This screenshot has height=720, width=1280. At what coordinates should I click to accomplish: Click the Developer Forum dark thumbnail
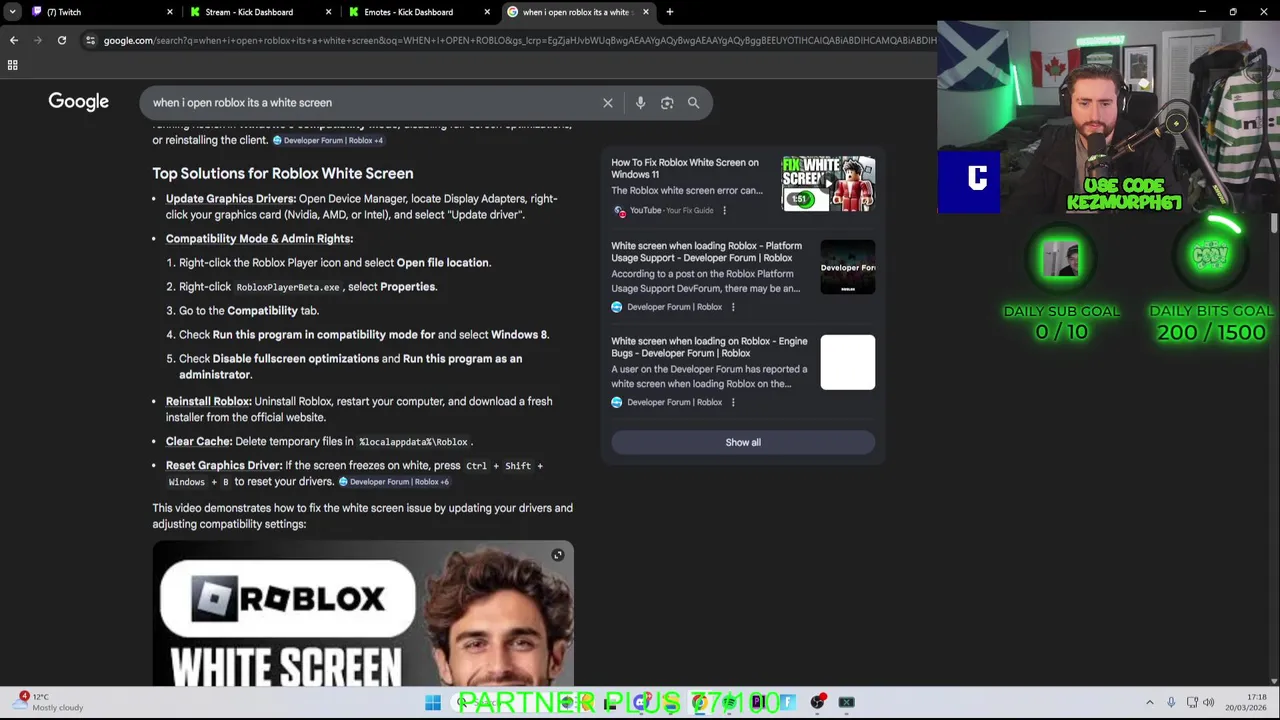tap(848, 267)
